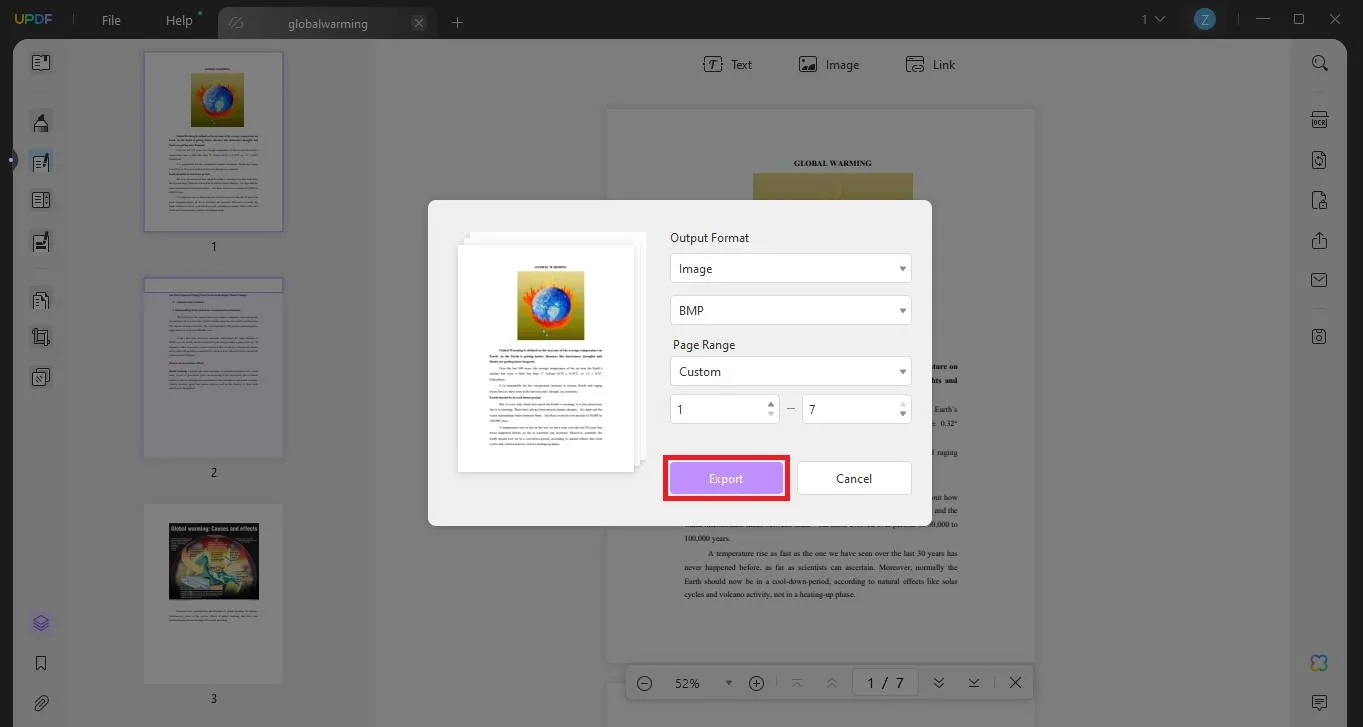
Task: Open the File menu
Action: click(x=111, y=20)
